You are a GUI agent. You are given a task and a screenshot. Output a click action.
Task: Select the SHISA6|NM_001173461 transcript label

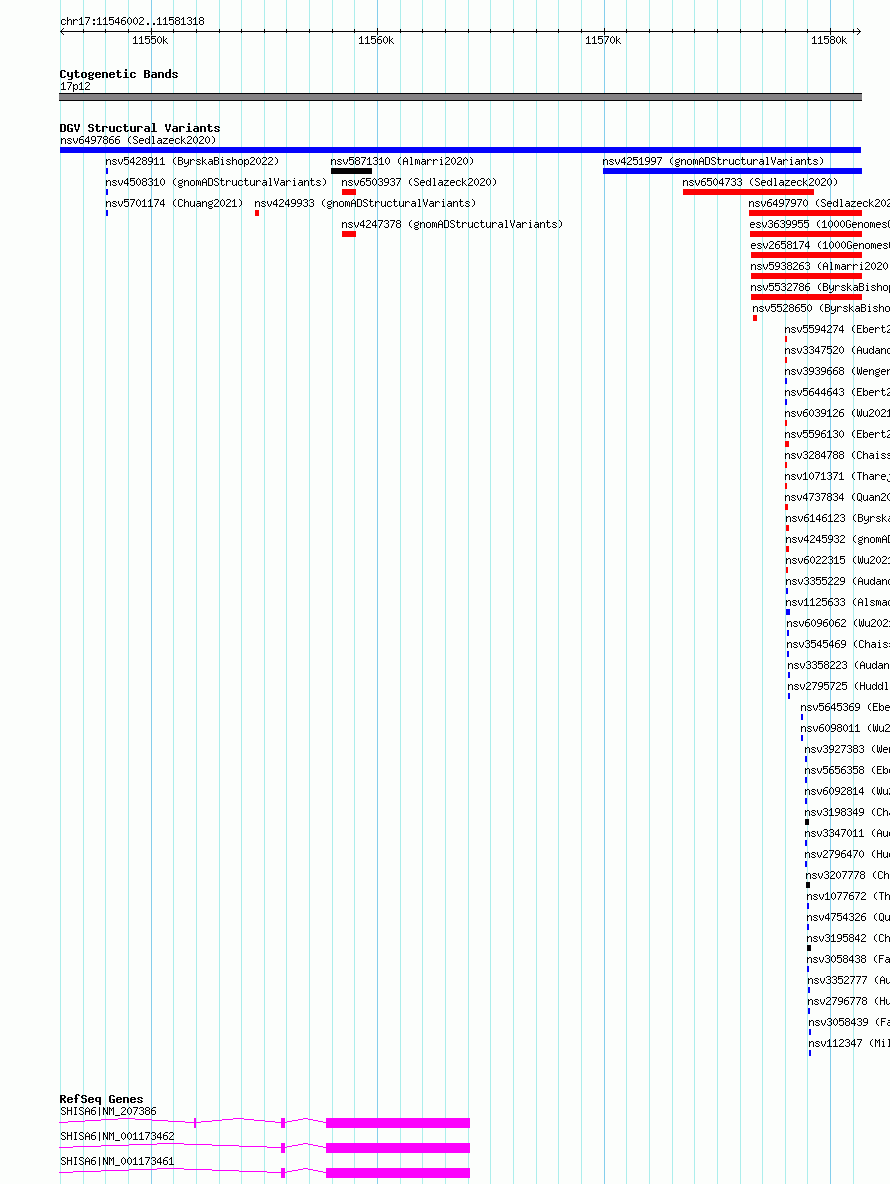tap(117, 1161)
